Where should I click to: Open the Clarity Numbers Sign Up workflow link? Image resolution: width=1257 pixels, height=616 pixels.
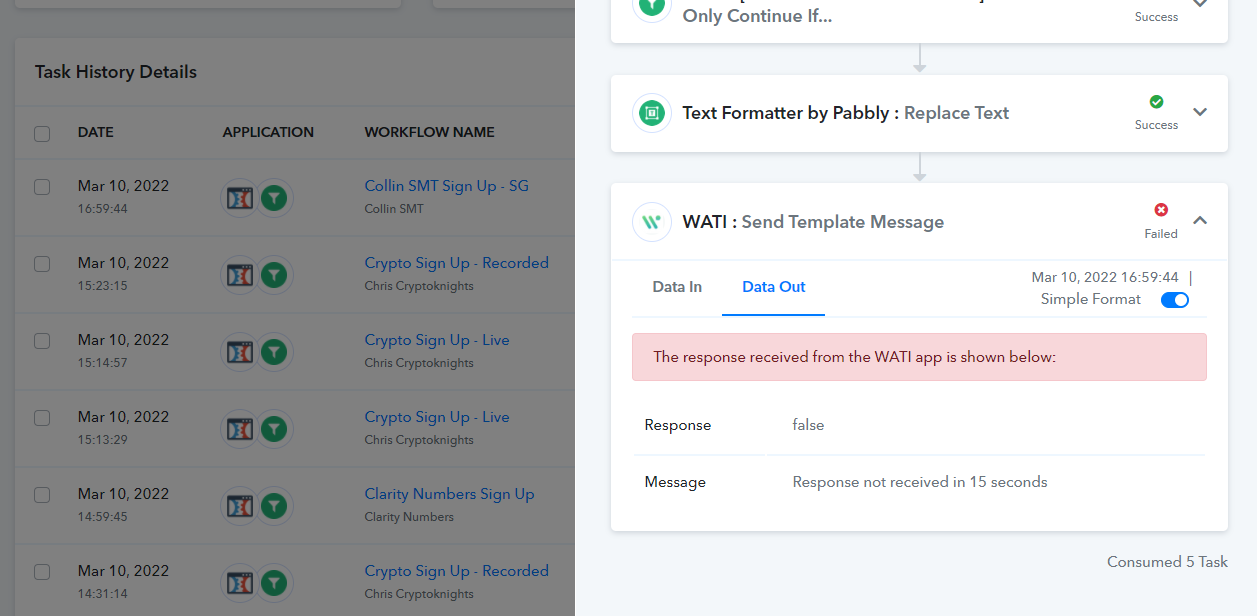[449, 494]
